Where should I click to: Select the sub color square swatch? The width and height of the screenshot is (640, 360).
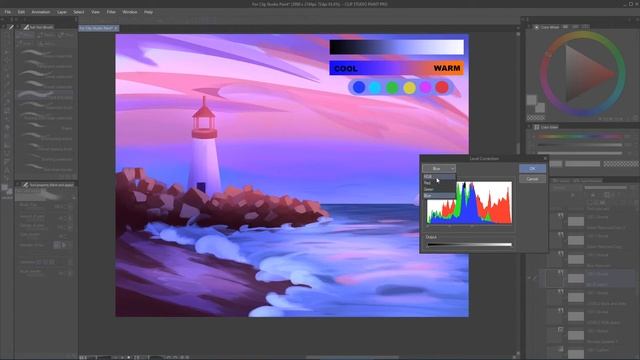point(540,108)
